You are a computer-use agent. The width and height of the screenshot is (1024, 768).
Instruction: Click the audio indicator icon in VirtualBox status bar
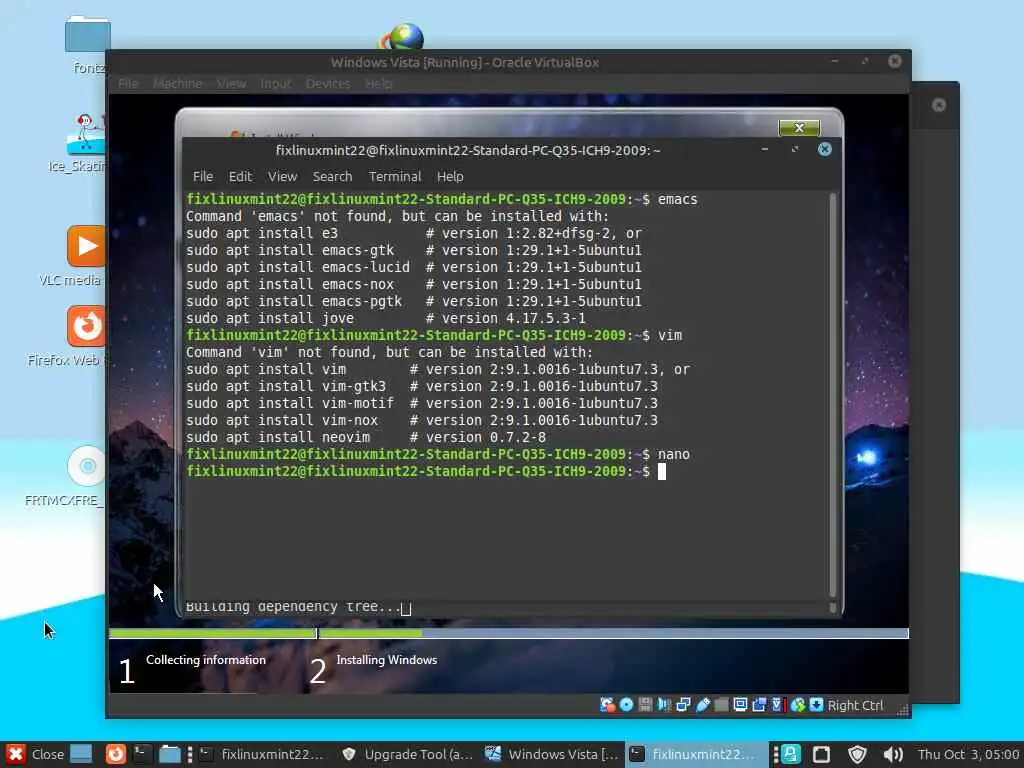(664, 705)
